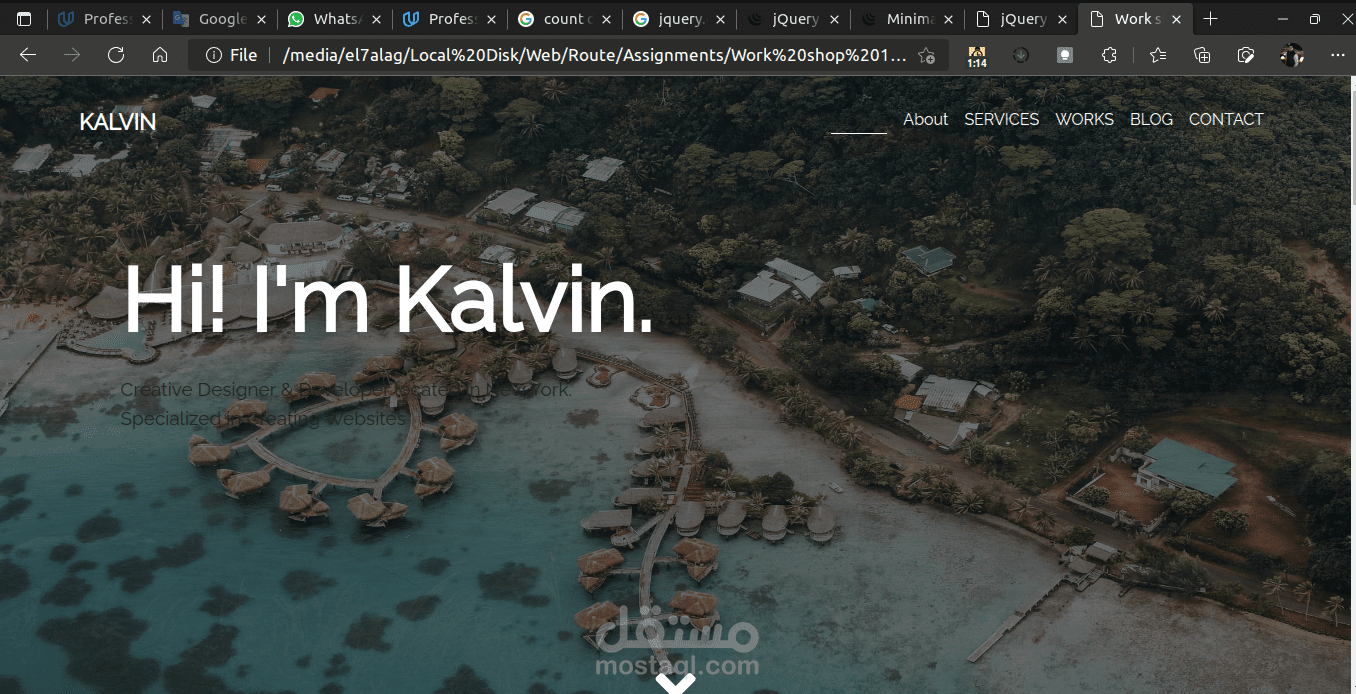Reload the page with the refresh icon
The height and width of the screenshot is (694, 1356).
point(115,55)
